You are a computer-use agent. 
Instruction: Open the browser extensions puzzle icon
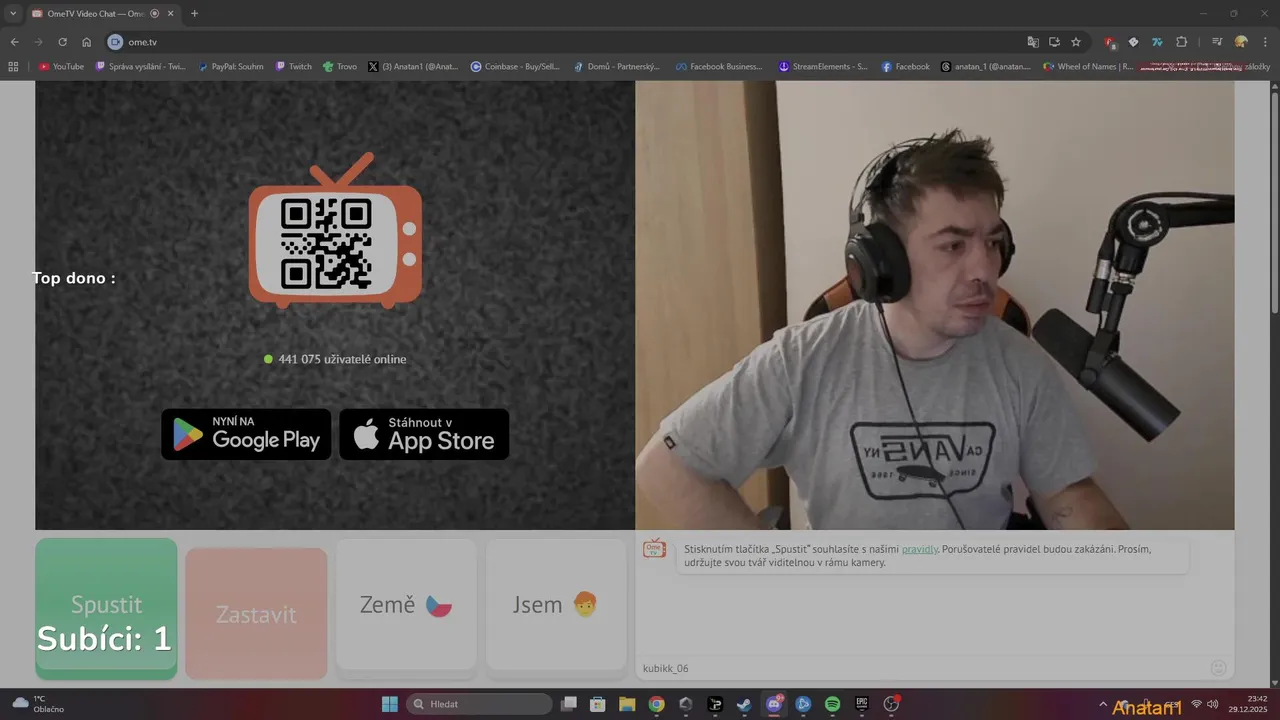1182,42
